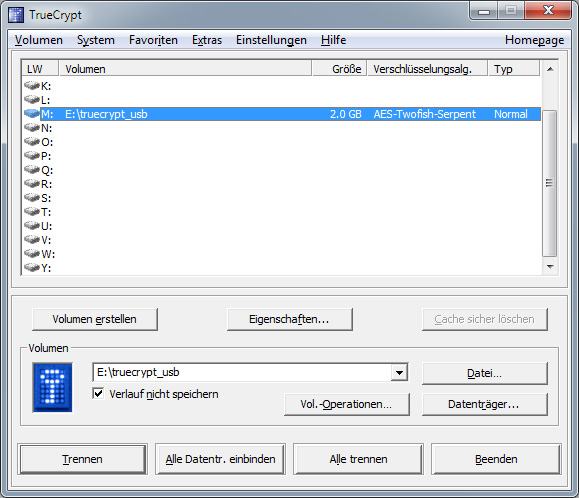Viewport: 579px width, 498px height.
Task: Click the volume path input field
Action: click(242, 372)
